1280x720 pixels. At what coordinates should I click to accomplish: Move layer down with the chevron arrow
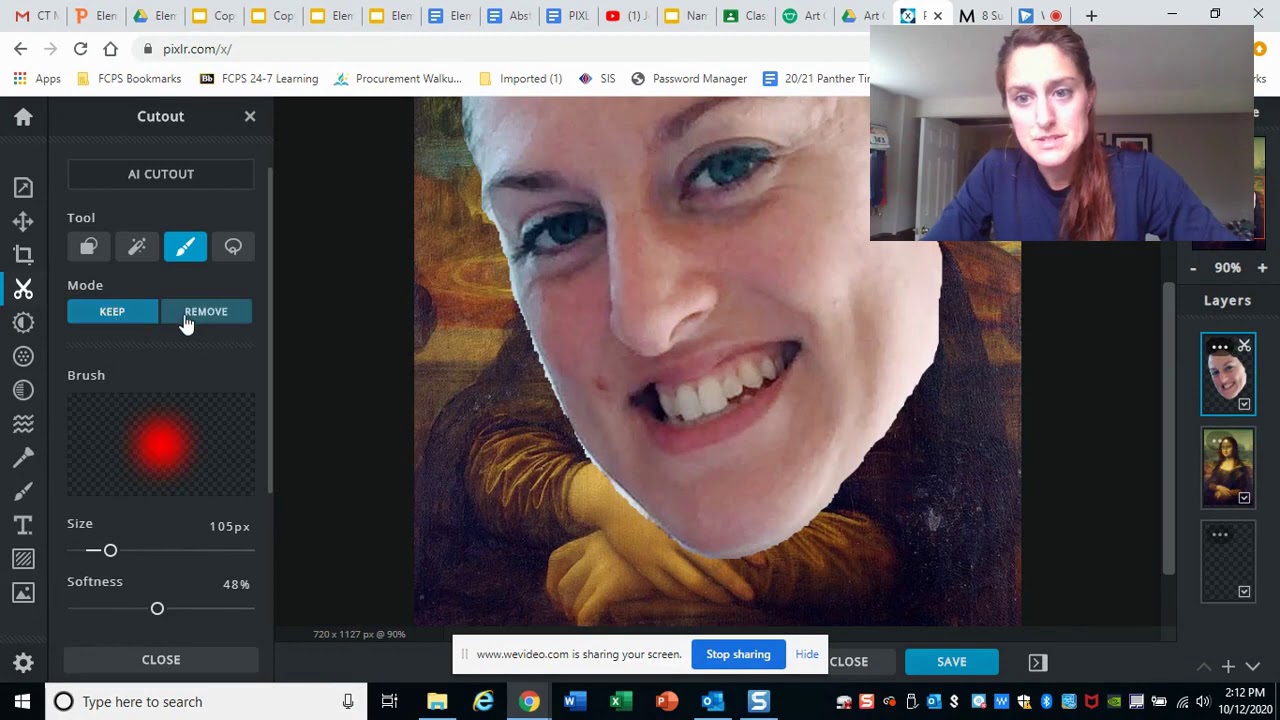click(x=1252, y=666)
